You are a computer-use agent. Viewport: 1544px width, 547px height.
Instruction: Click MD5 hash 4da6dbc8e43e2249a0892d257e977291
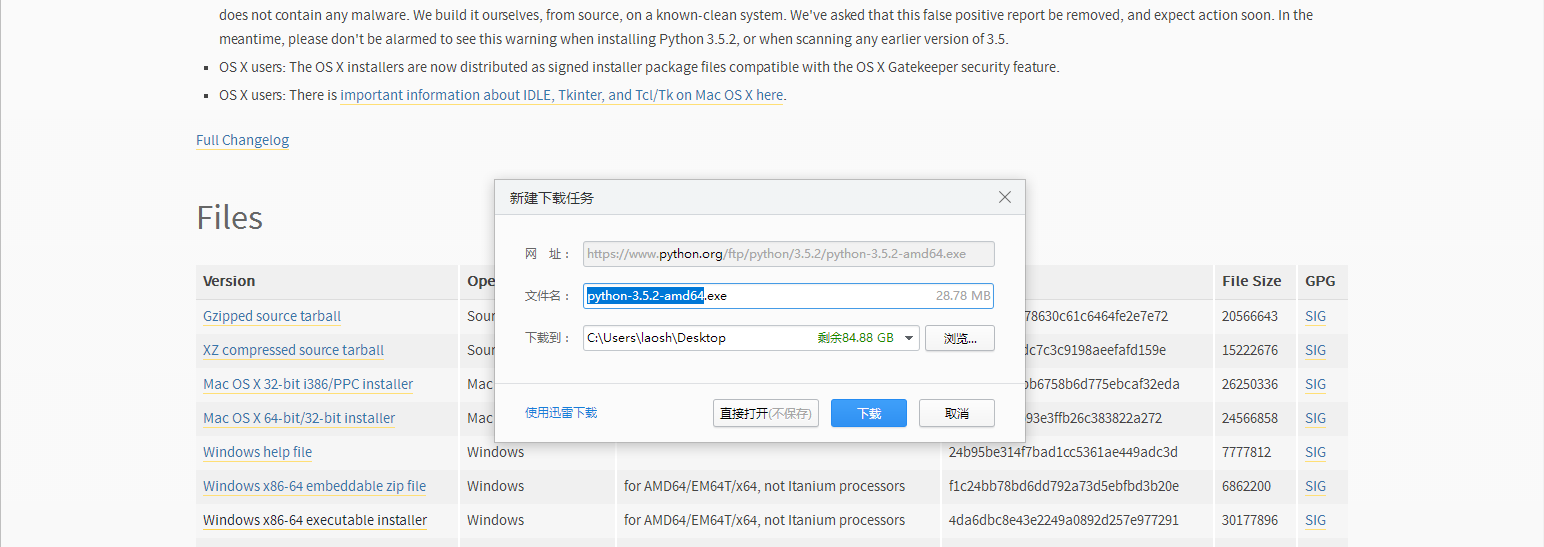(x=1064, y=520)
